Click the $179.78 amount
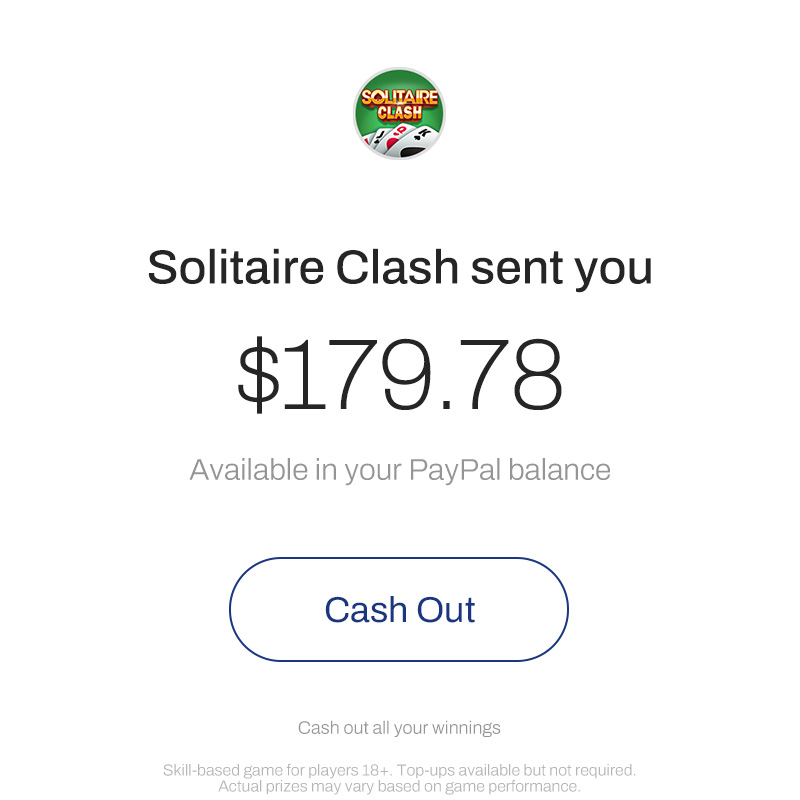The width and height of the screenshot is (800, 800). click(x=399, y=377)
